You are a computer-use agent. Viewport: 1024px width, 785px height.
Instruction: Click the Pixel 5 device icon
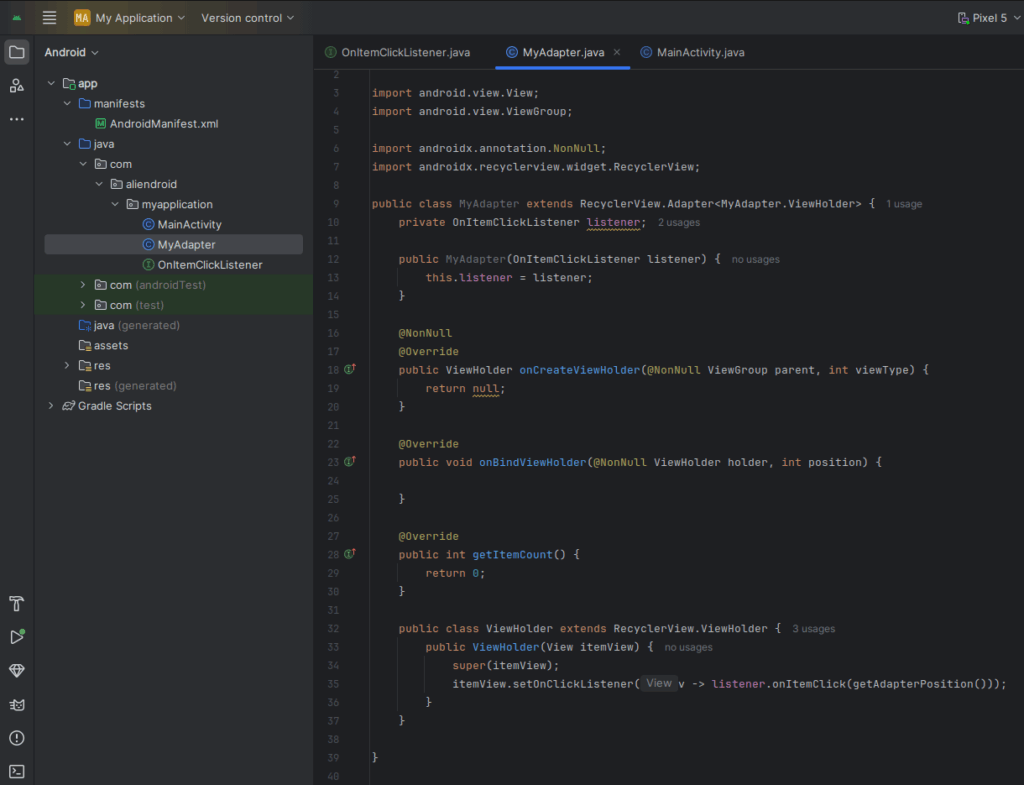963,18
